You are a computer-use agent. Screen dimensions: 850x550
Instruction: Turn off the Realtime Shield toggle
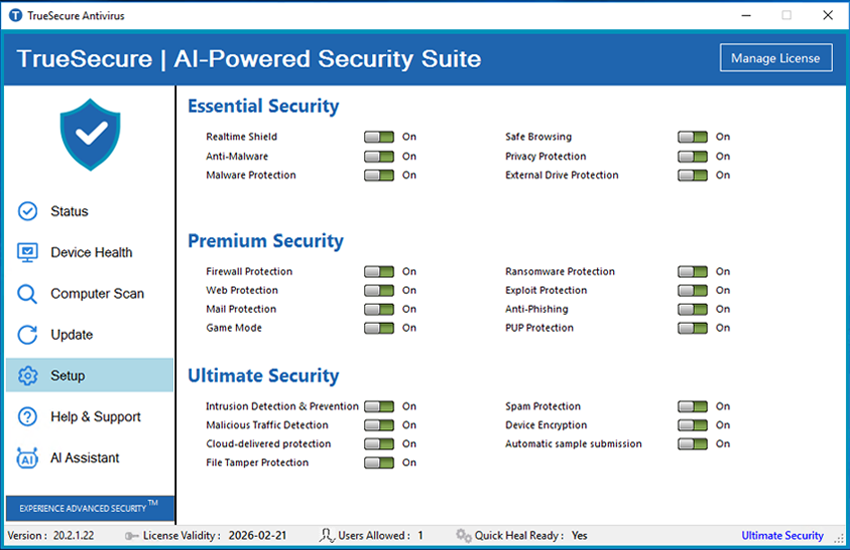pos(379,137)
